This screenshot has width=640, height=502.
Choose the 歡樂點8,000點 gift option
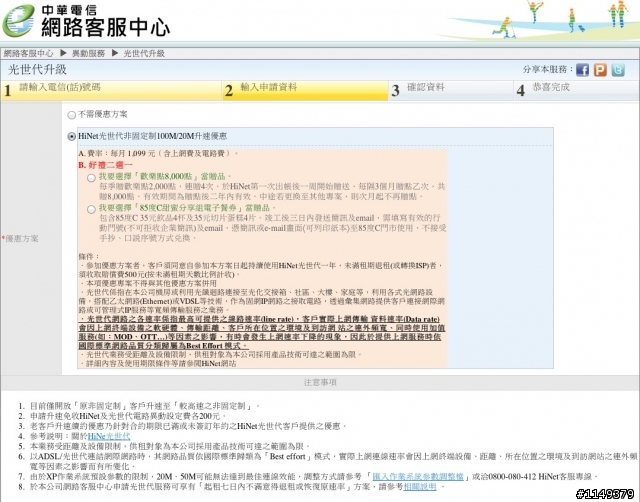click(91, 178)
